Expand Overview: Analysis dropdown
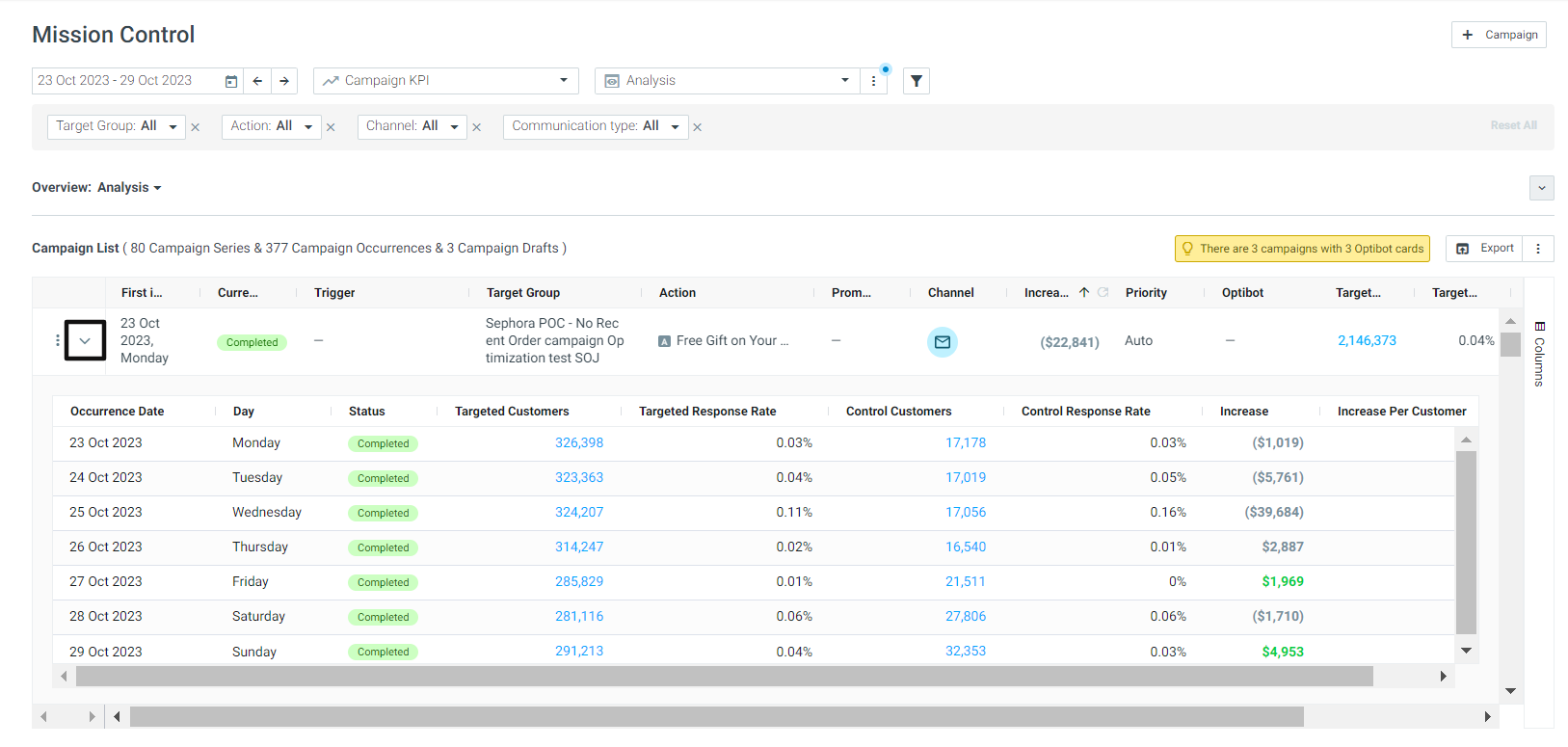 [x=96, y=188]
